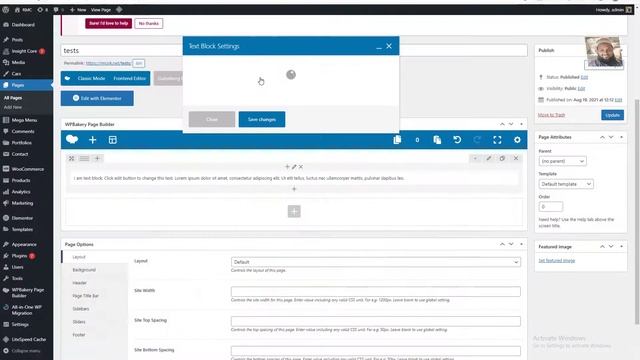Viewport: 640px width, 360px height.
Task: Click the WPBakery cloud logo icon
Action: pos(72,140)
